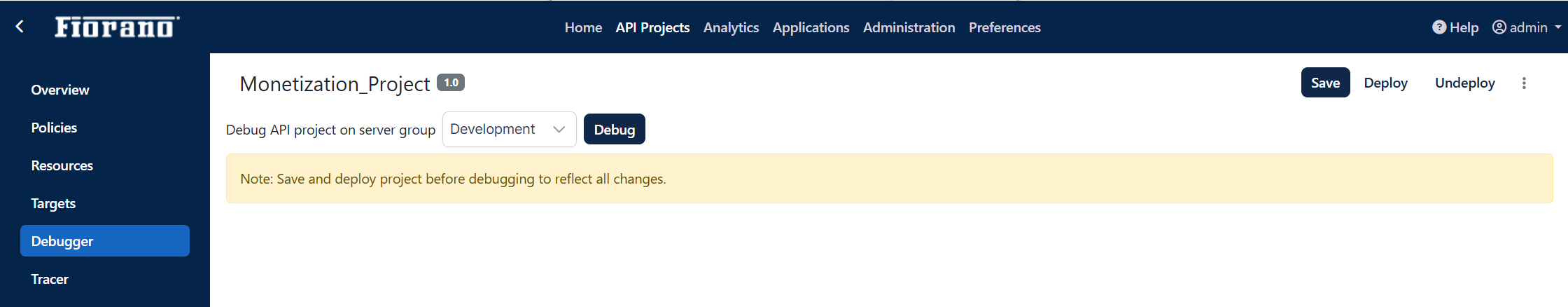The width and height of the screenshot is (1568, 307).
Task: Click the Undeploy button
Action: 1464,83
